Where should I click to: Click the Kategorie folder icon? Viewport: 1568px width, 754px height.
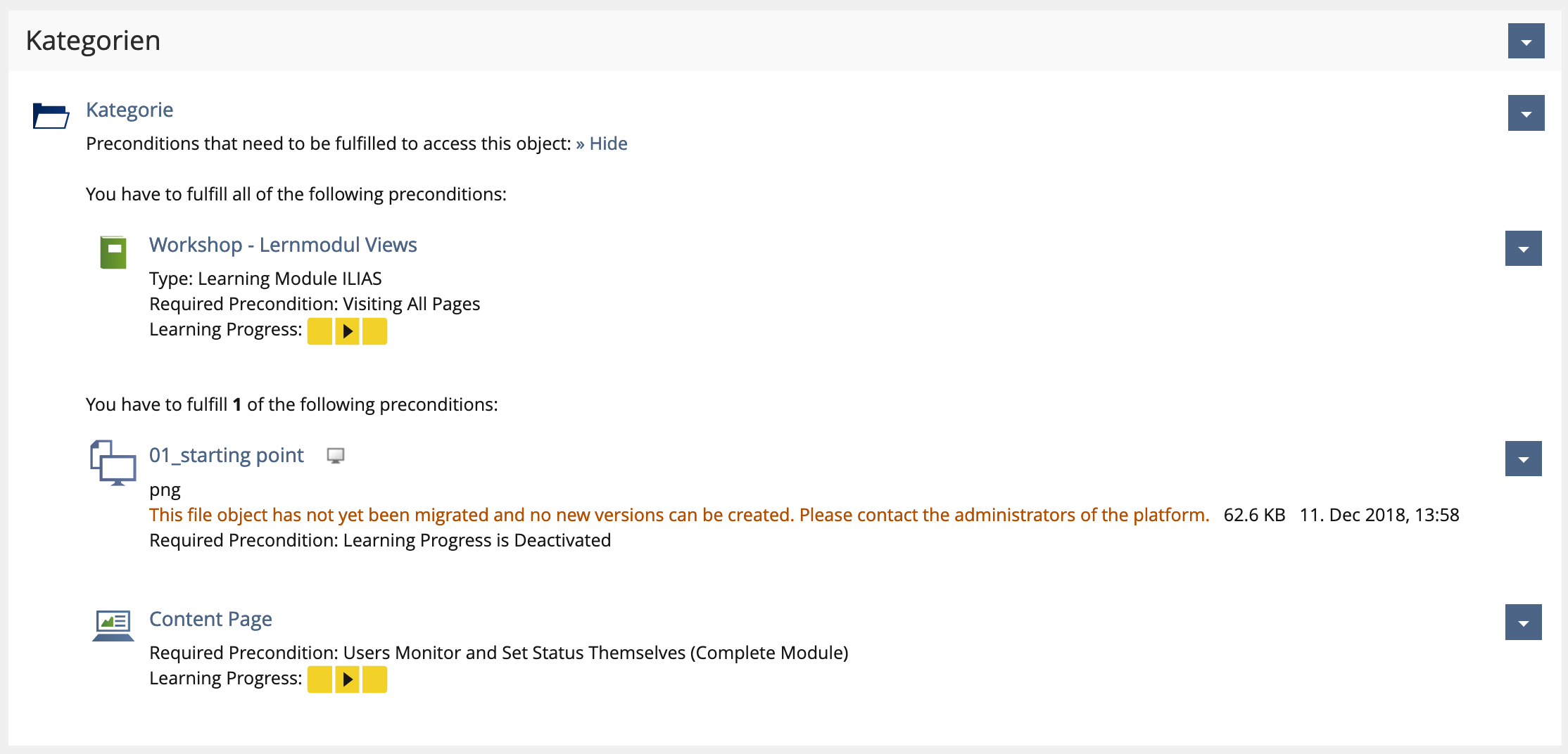(51, 115)
